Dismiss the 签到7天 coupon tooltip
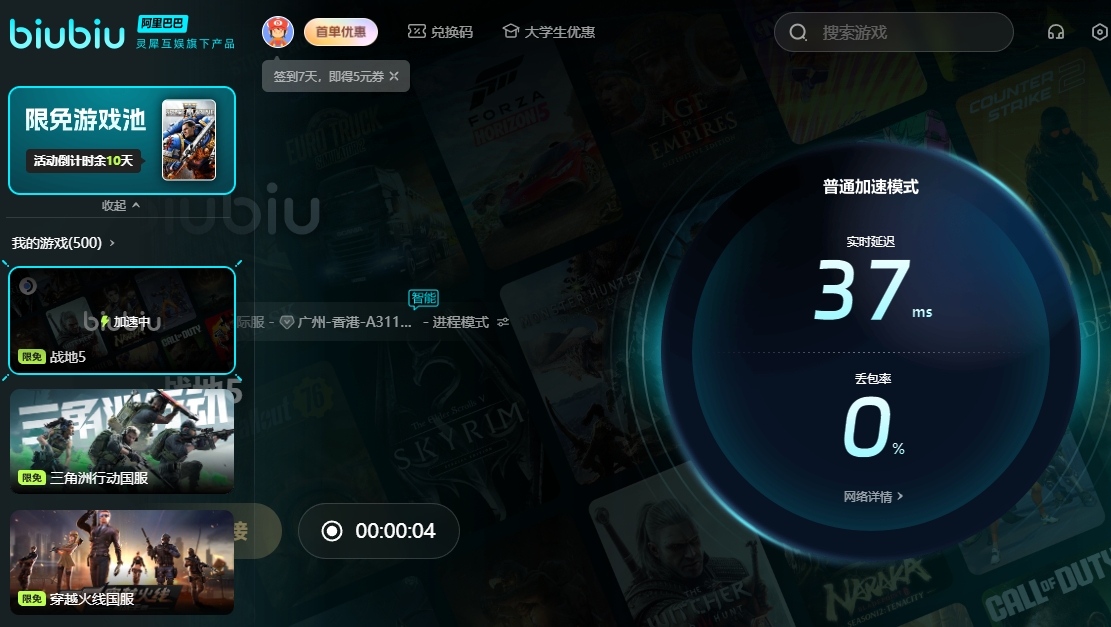 point(394,76)
